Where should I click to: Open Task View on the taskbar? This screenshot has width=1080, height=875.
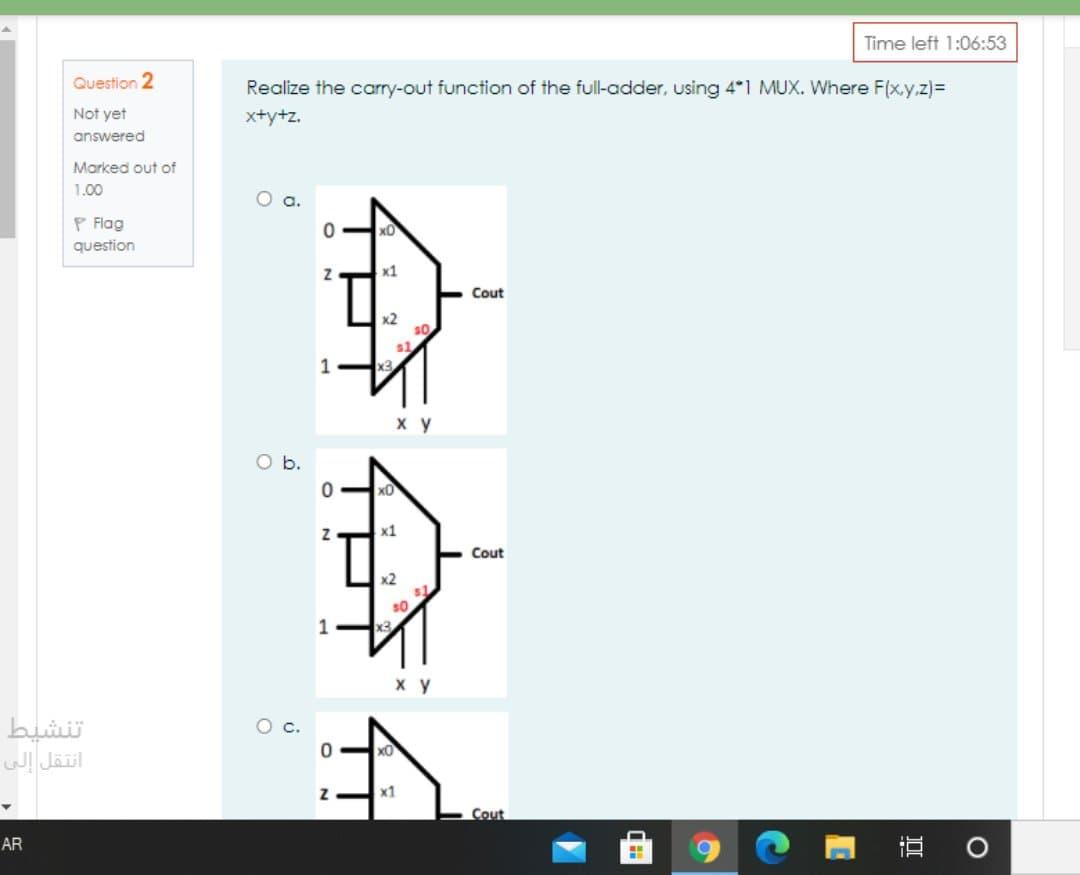[x=911, y=846]
